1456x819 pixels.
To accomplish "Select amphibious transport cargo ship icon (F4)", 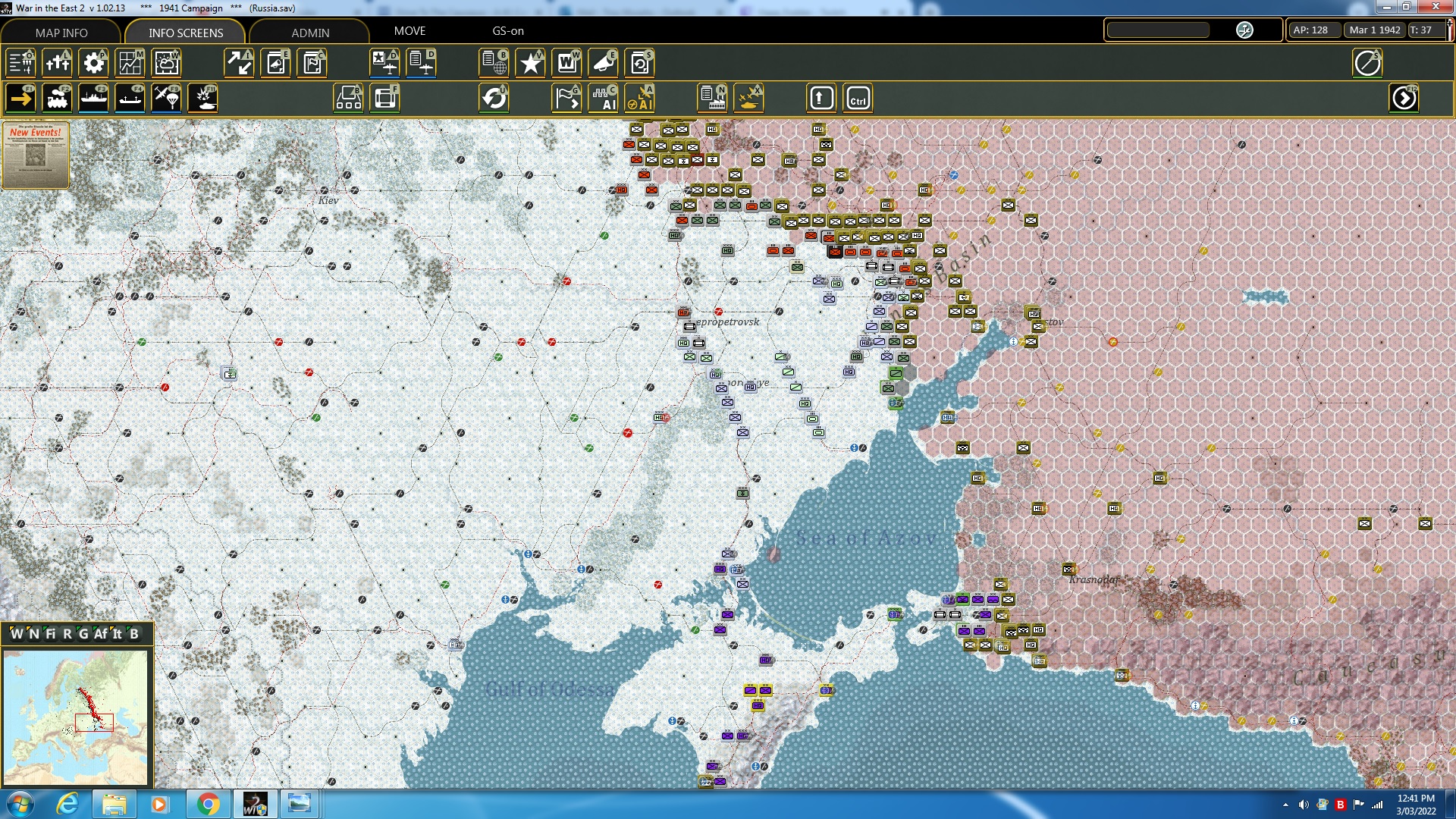I will [130, 99].
